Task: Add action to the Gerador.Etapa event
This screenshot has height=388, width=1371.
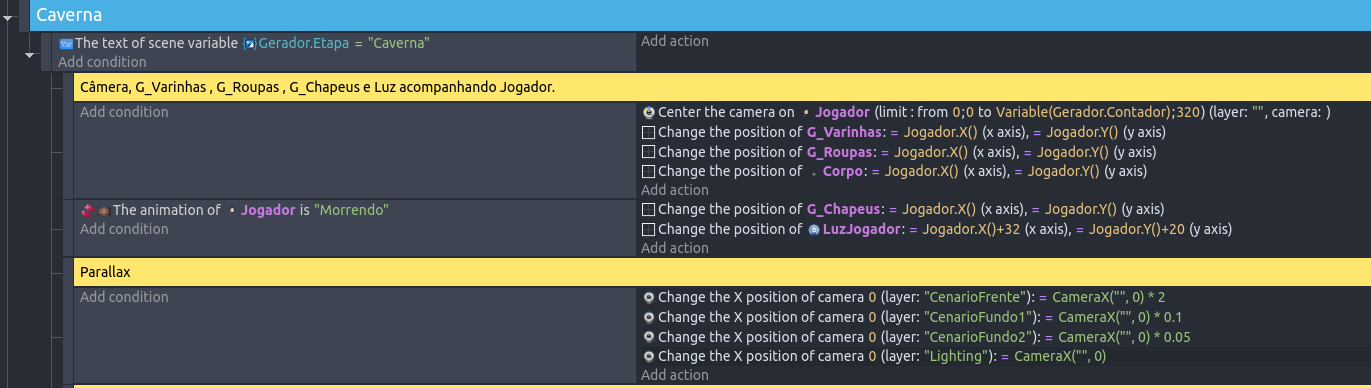Action: point(675,41)
